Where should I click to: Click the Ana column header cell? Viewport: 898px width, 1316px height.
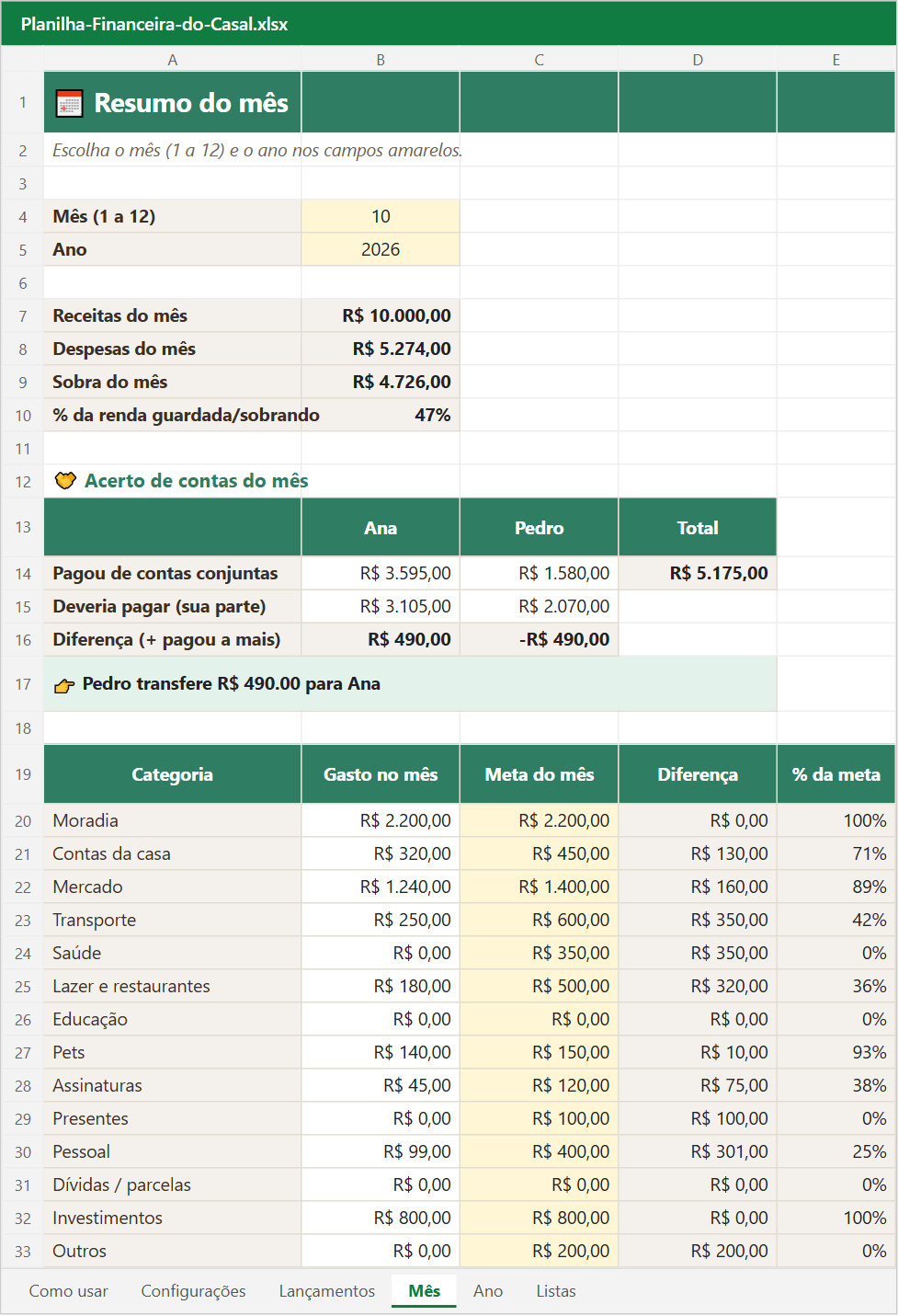381,528
